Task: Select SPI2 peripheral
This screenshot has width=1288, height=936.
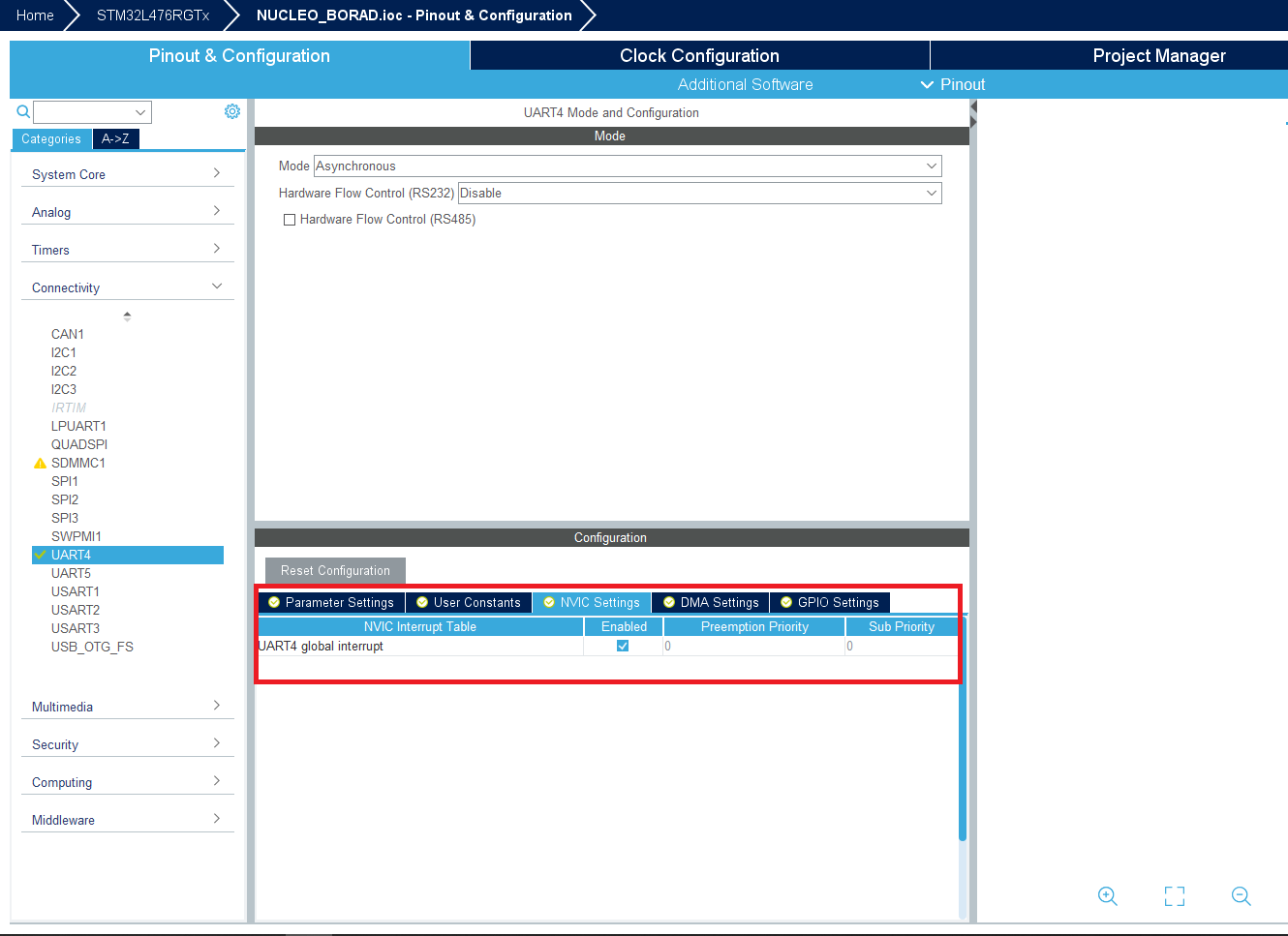Action: (x=65, y=499)
